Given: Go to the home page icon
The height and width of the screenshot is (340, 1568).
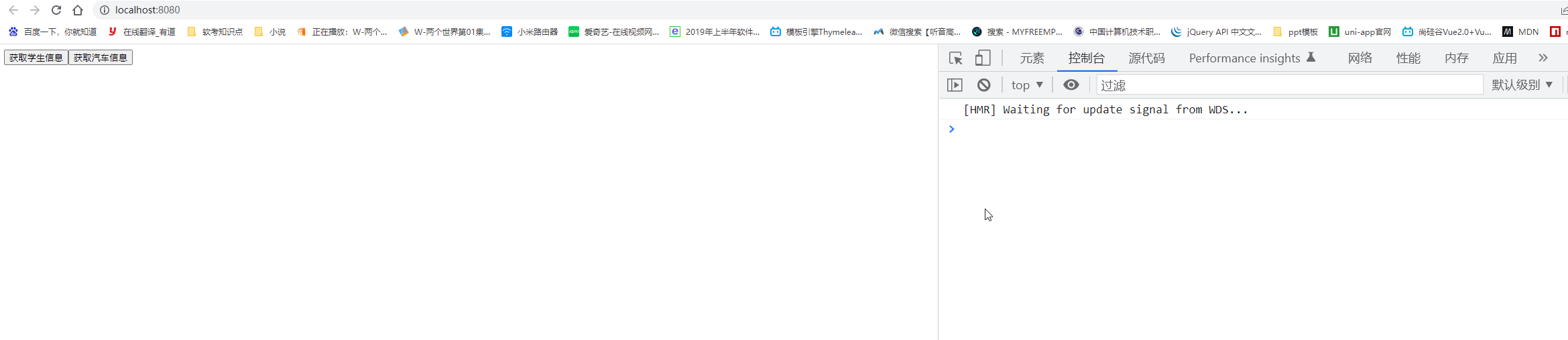Looking at the screenshot, I should 78,10.
